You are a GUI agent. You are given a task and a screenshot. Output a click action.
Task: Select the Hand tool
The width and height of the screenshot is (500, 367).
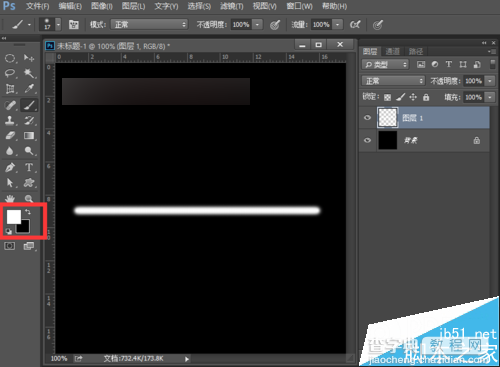[x=10, y=199]
